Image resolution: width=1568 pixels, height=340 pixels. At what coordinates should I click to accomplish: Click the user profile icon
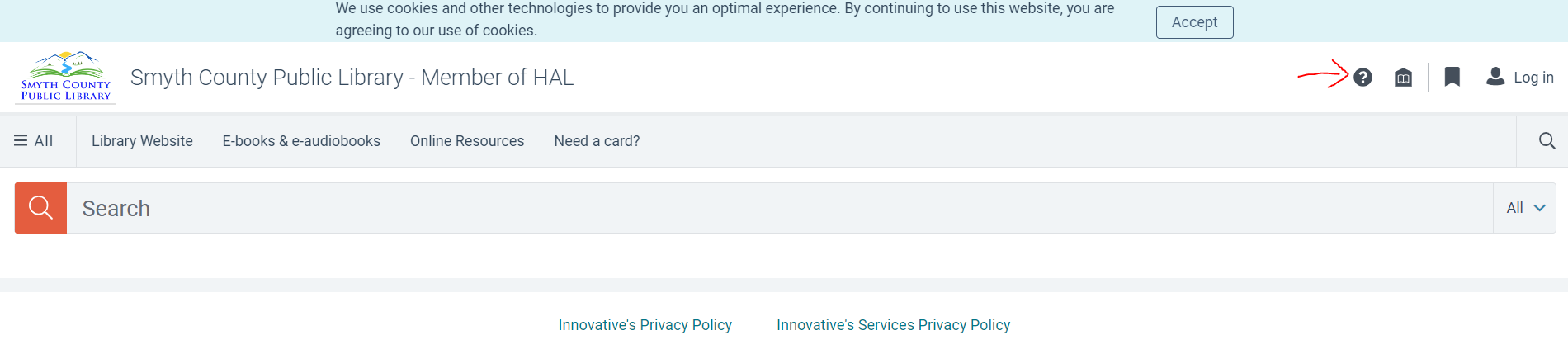click(x=1495, y=77)
